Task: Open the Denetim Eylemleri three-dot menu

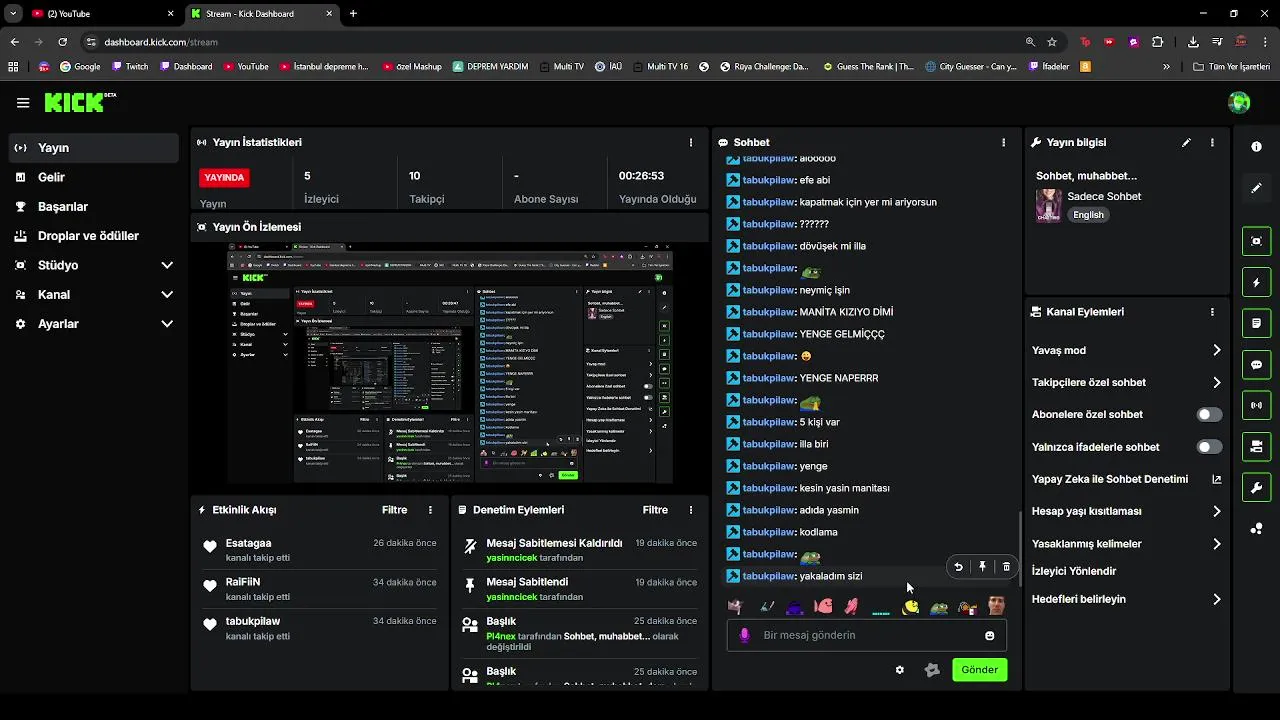Action: point(690,510)
